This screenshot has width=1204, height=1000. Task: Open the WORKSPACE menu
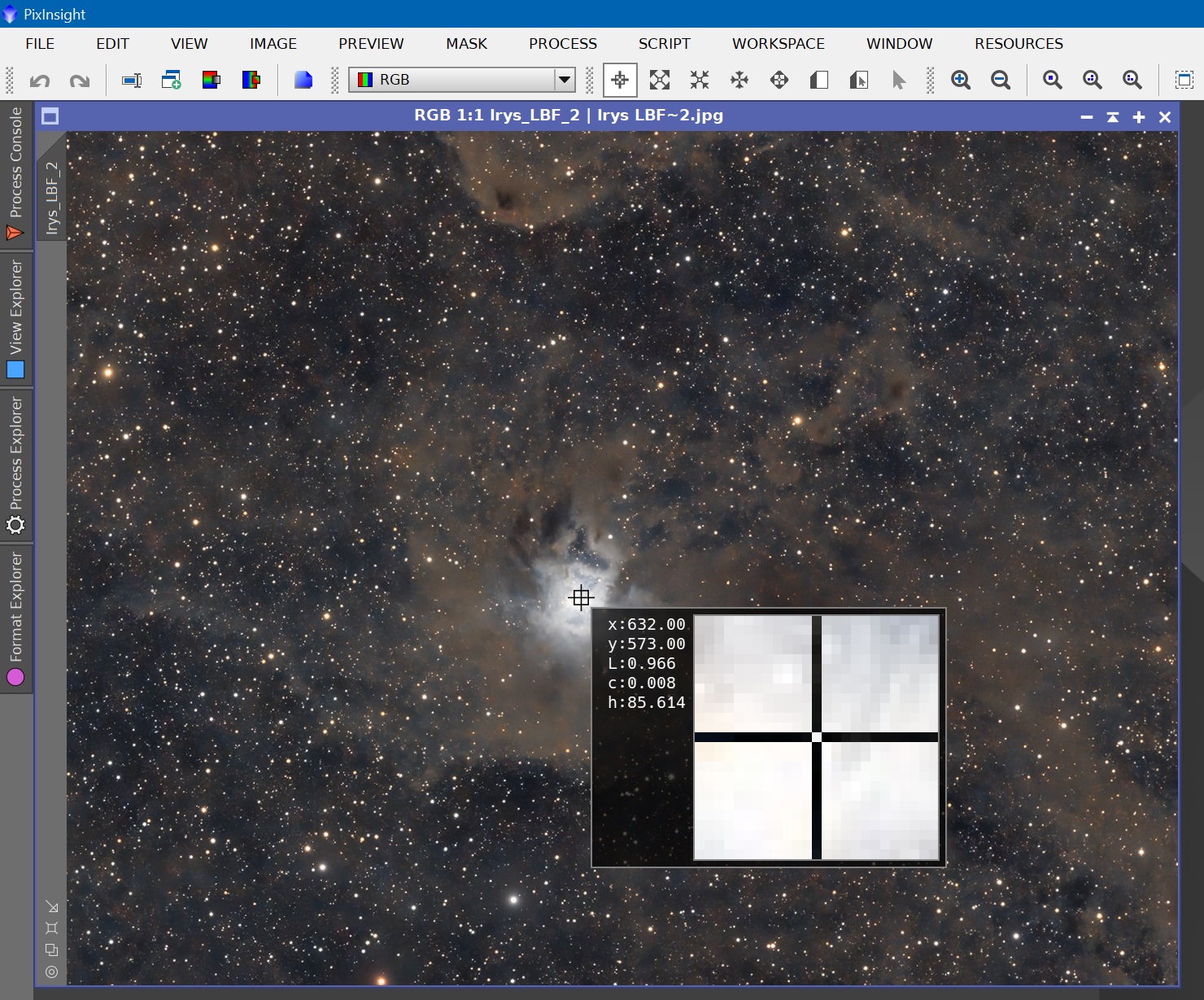pos(779,44)
